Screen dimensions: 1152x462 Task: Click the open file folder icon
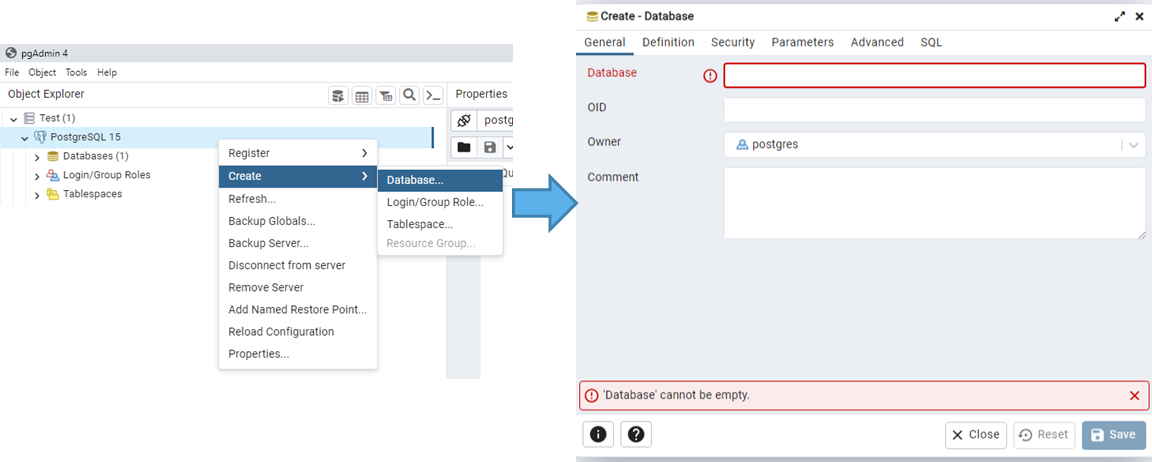click(x=464, y=147)
